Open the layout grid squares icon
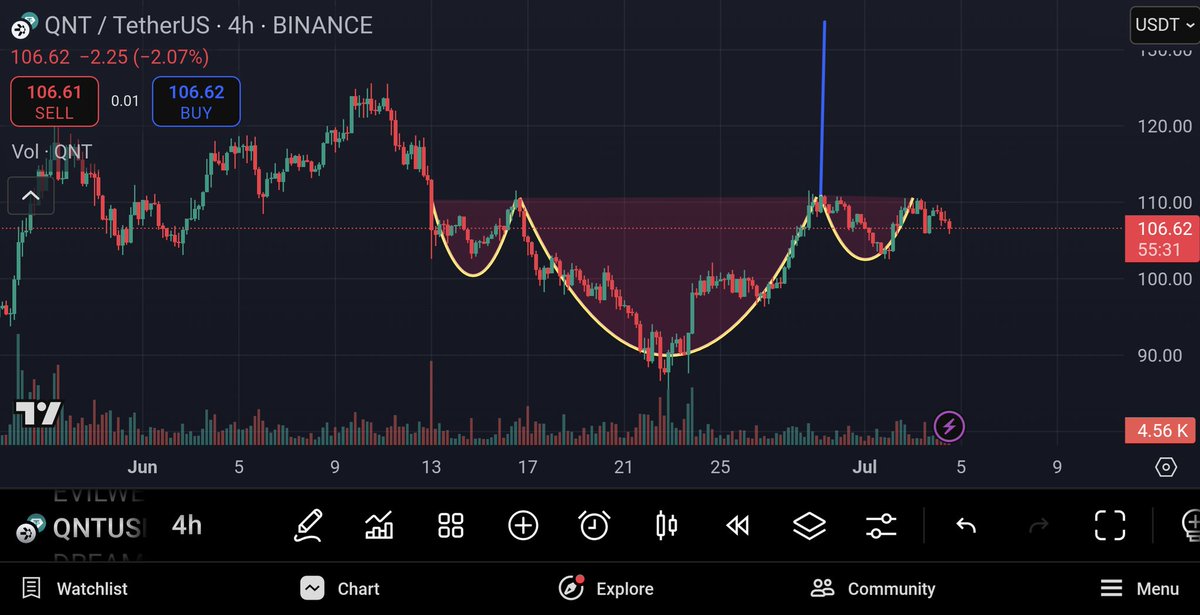This screenshot has height=615, width=1200. (451, 525)
